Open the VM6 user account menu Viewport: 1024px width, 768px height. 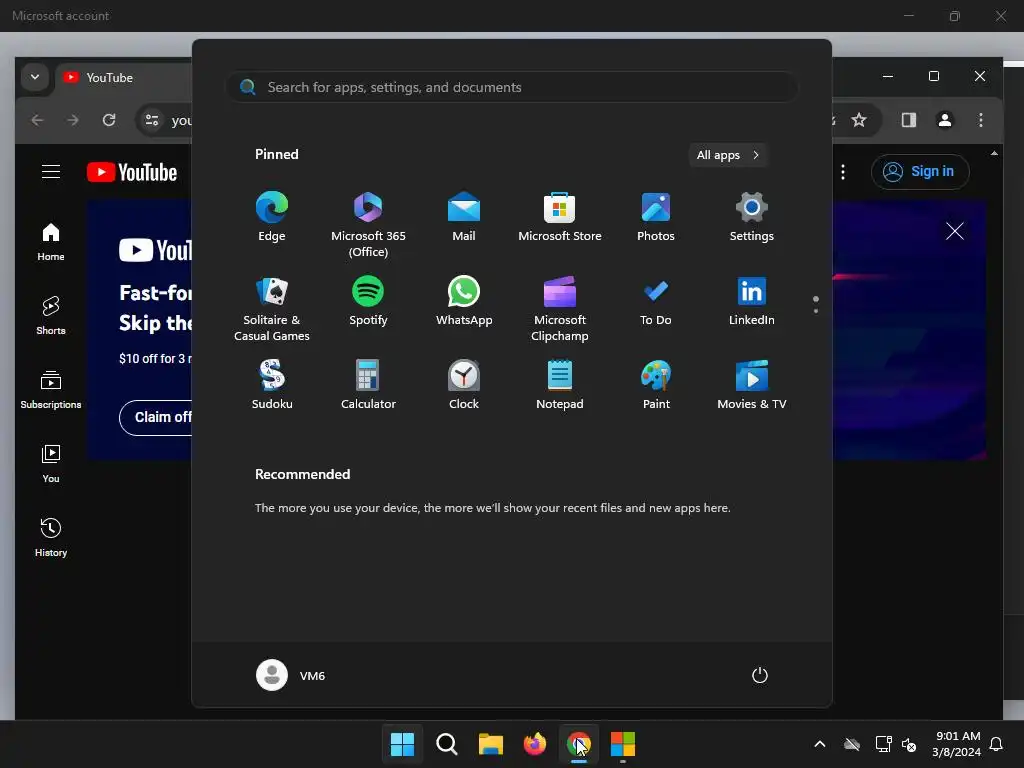[291, 675]
